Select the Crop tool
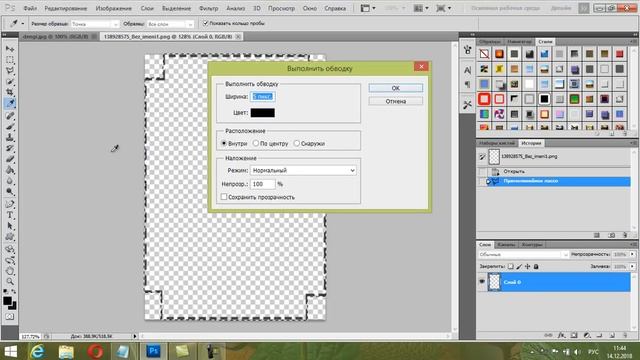640x360 pixels. 10,92
